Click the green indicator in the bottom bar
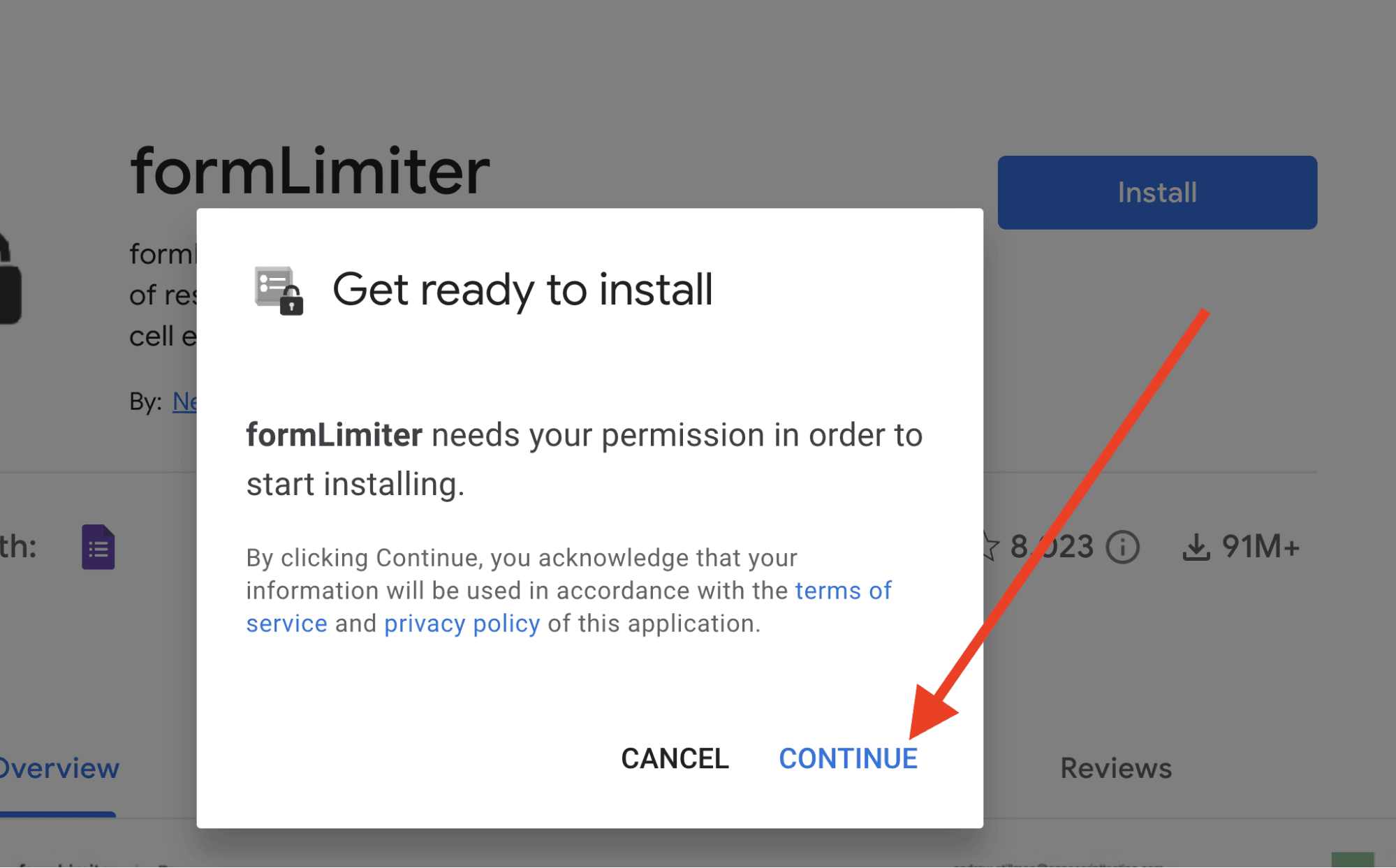This screenshot has height=868, width=1396. pyautogui.click(x=1351, y=861)
